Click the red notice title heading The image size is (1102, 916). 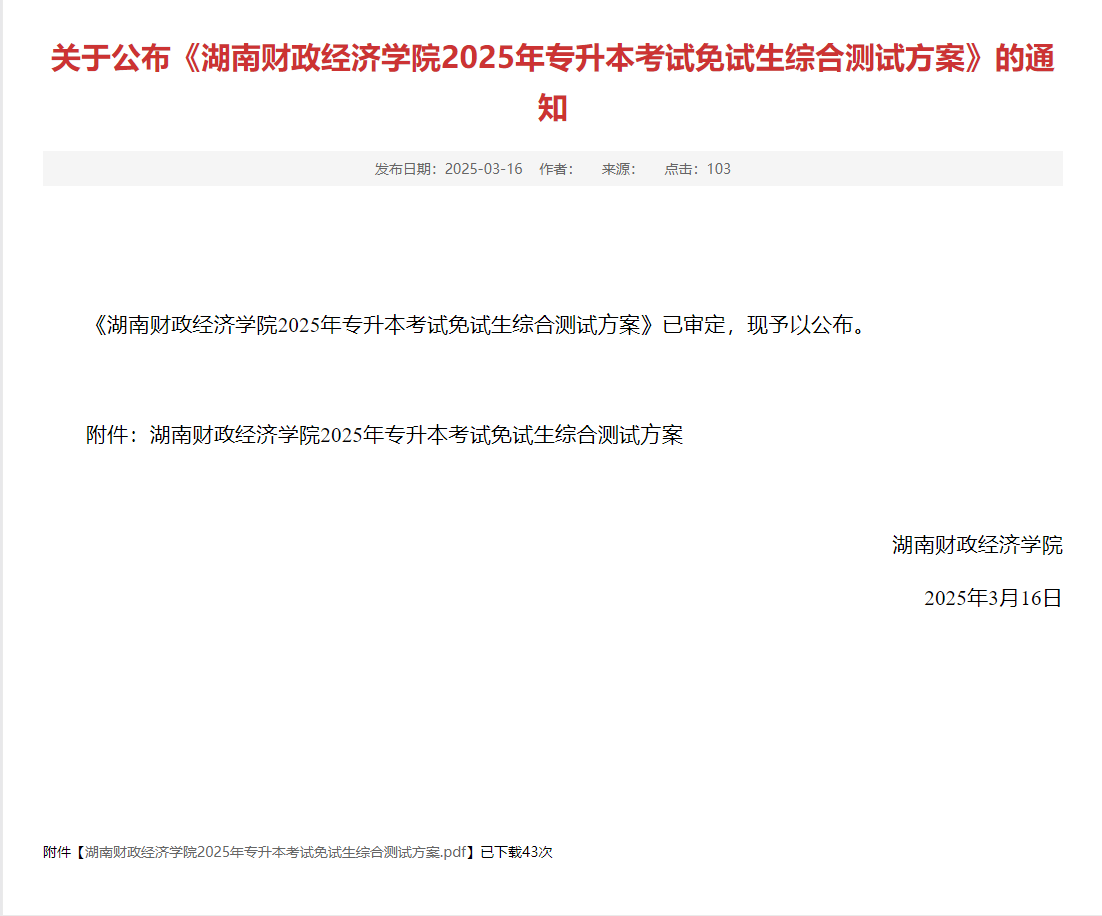552,83
